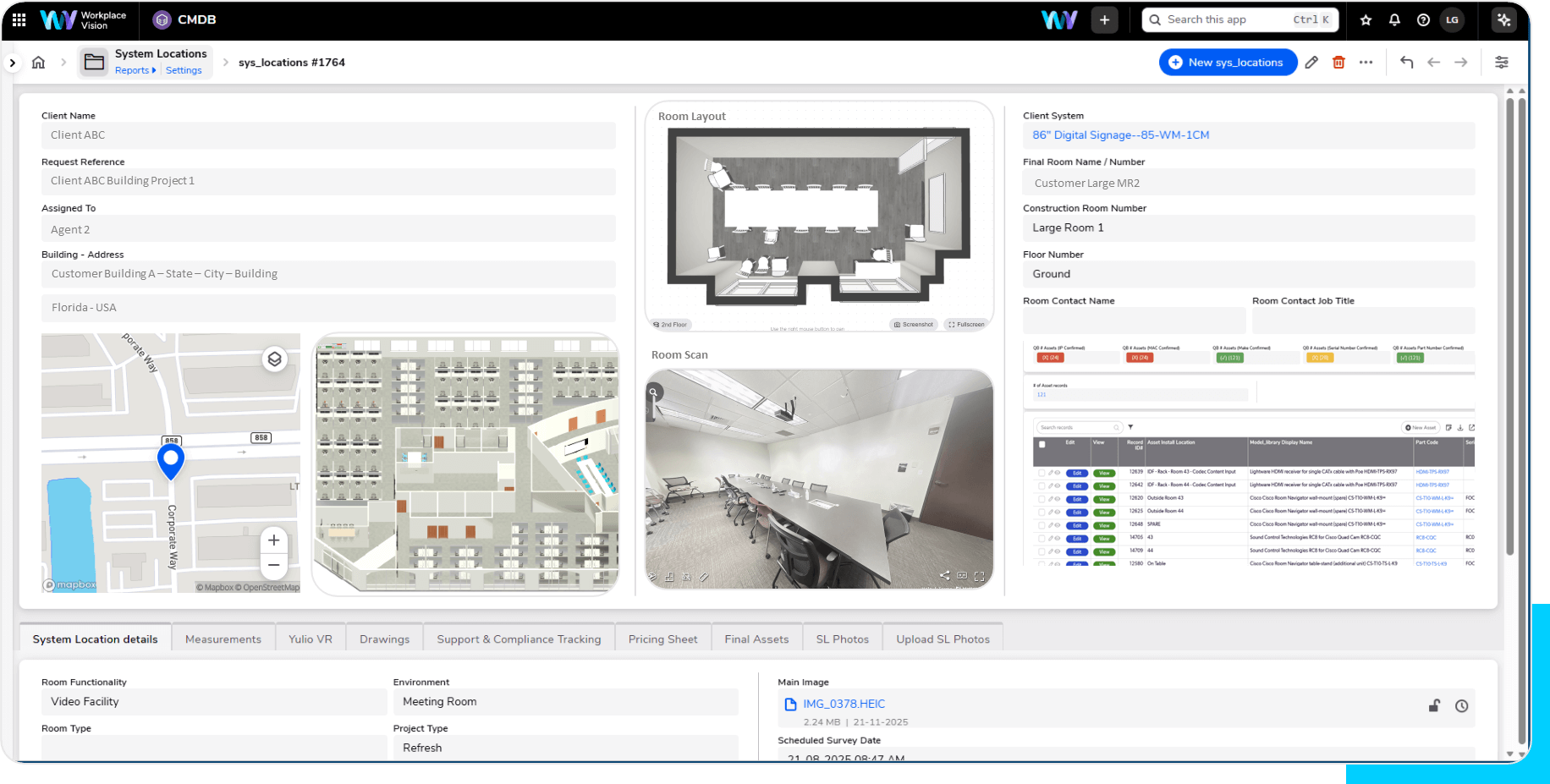Click the pencil edit icon beside New sys_locations
The image size is (1550, 784).
pos(1311,63)
